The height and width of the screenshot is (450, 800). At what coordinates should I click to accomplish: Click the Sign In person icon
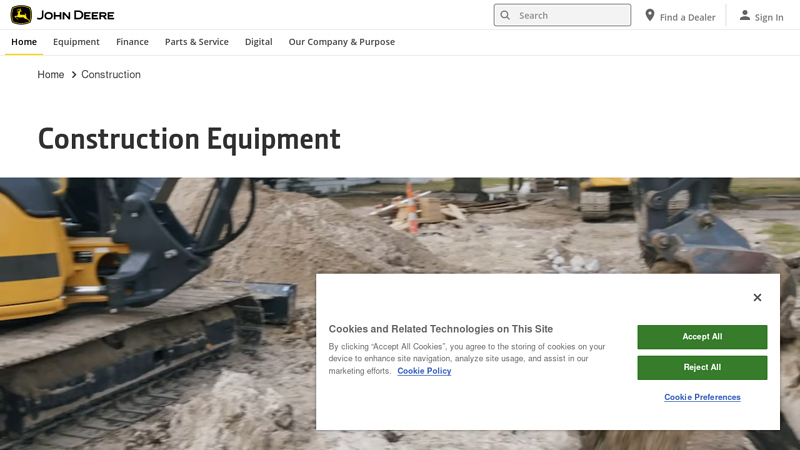click(x=745, y=15)
